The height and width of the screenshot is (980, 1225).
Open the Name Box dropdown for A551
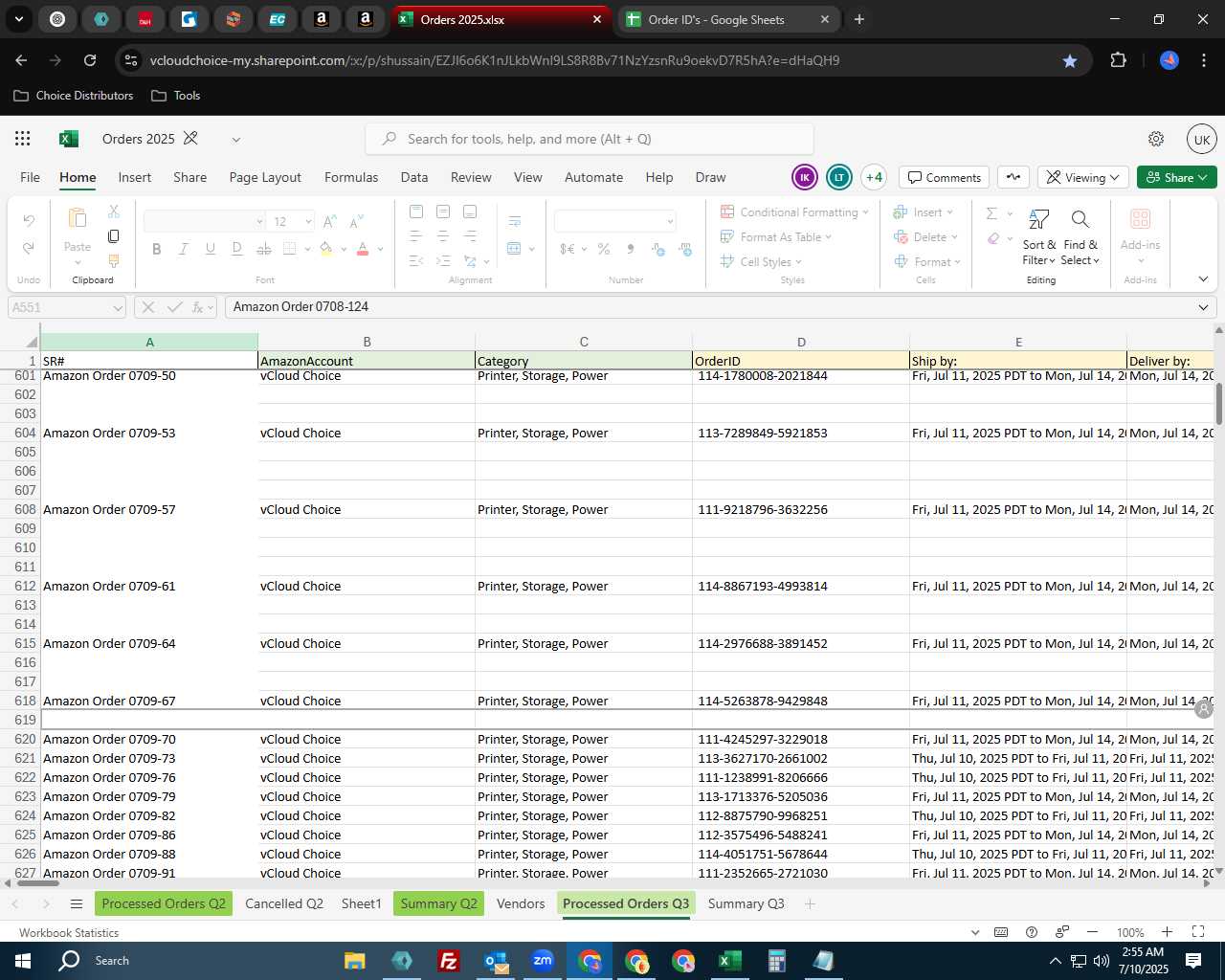(118, 307)
